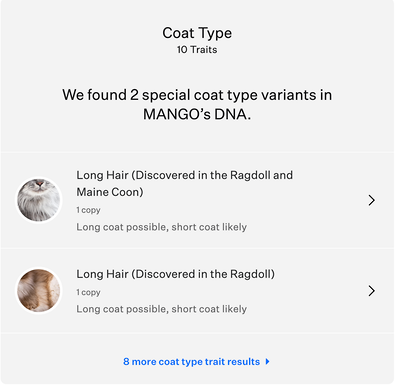Click the Coat Type heading

197,33
